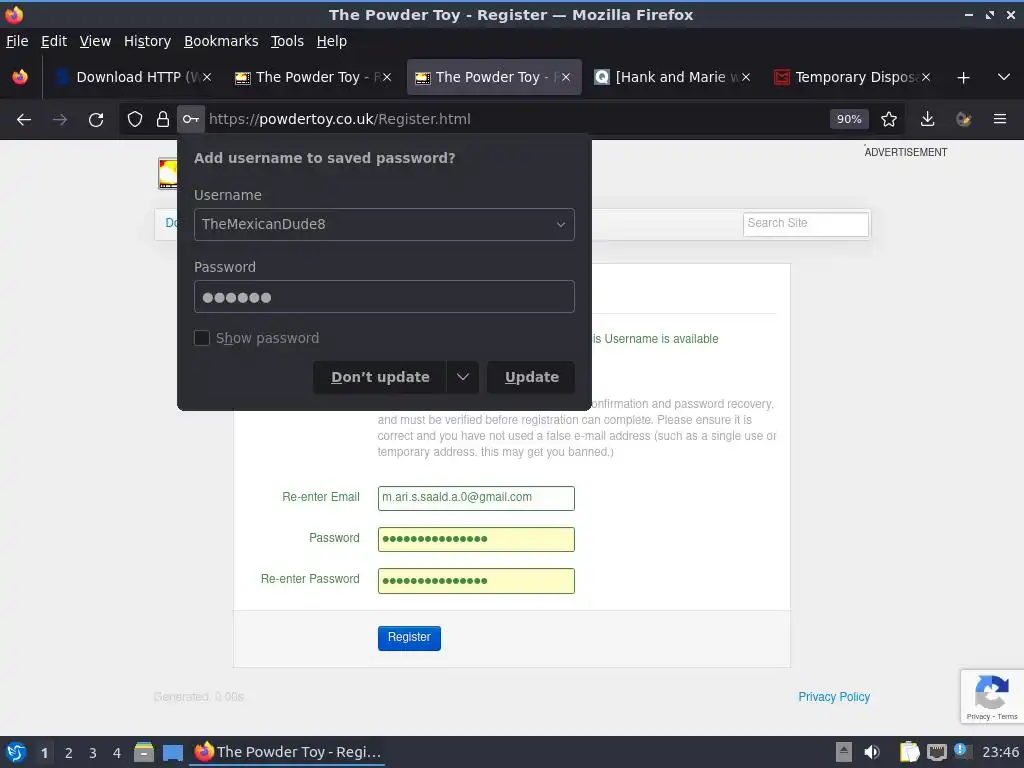1024x768 pixels.
Task: Bookmark this page with the star
Action: pyautogui.click(x=889, y=119)
